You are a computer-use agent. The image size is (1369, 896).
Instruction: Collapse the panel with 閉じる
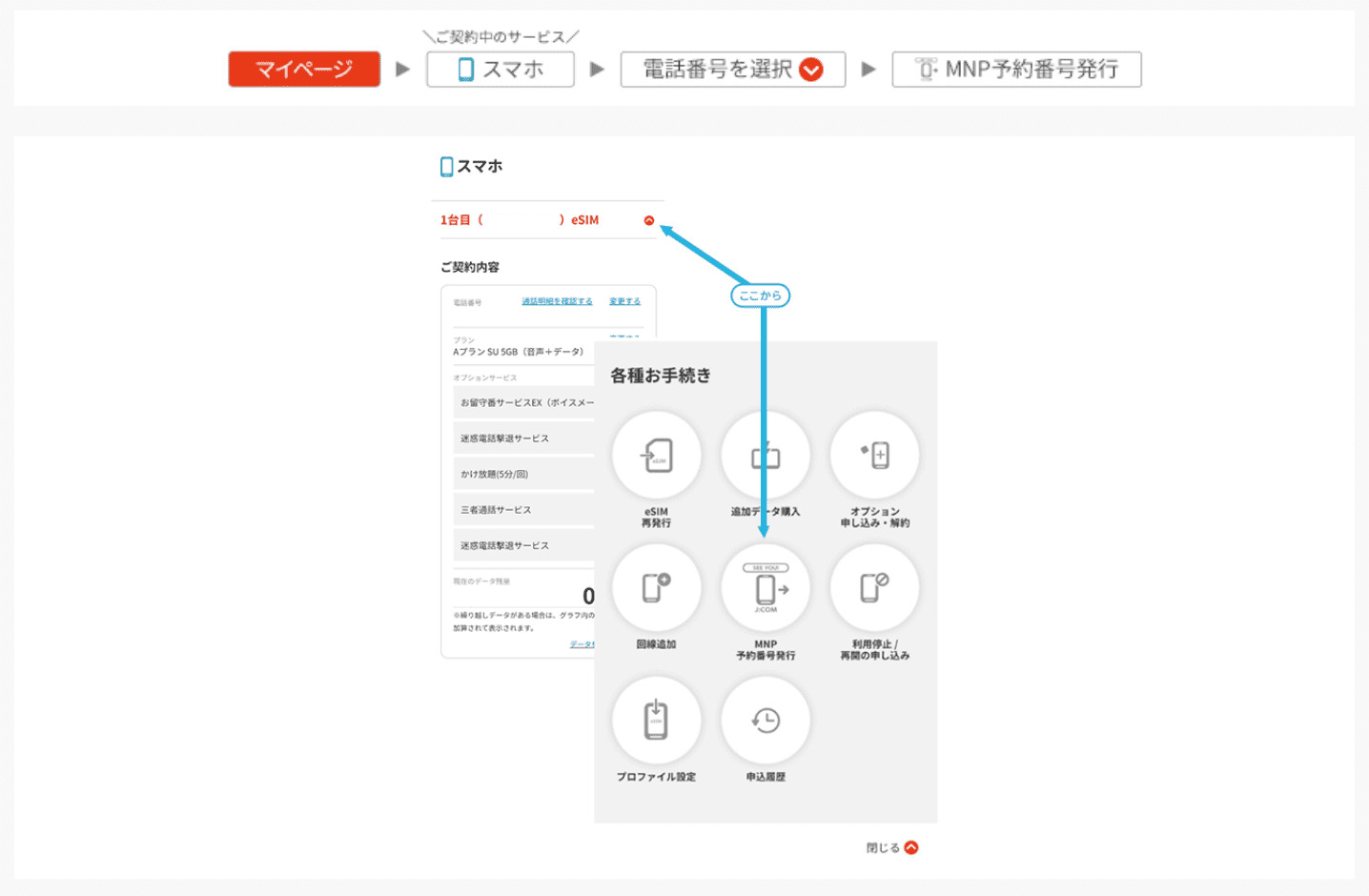tap(892, 847)
